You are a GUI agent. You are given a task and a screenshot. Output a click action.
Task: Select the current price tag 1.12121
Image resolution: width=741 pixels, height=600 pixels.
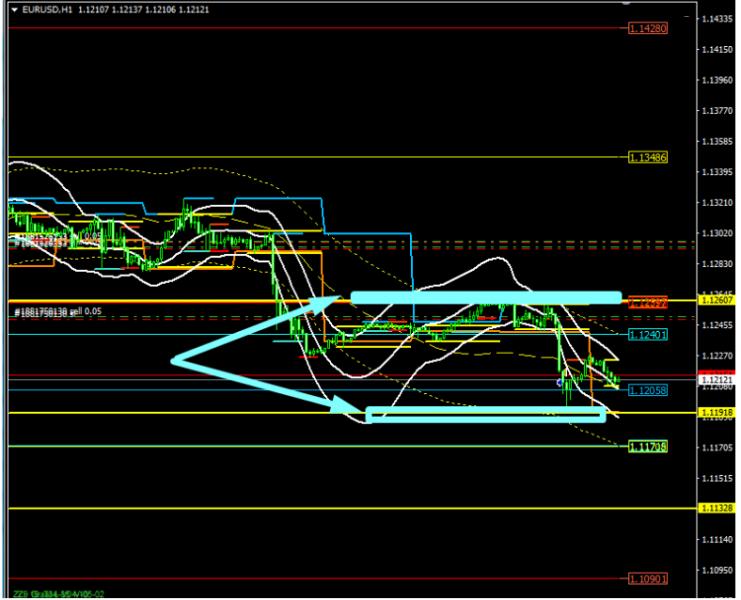point(714,381)
